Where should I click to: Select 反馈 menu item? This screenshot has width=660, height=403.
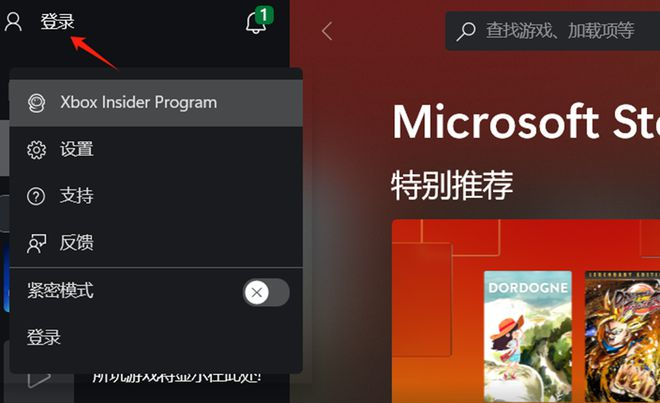(x=156, y=243)
